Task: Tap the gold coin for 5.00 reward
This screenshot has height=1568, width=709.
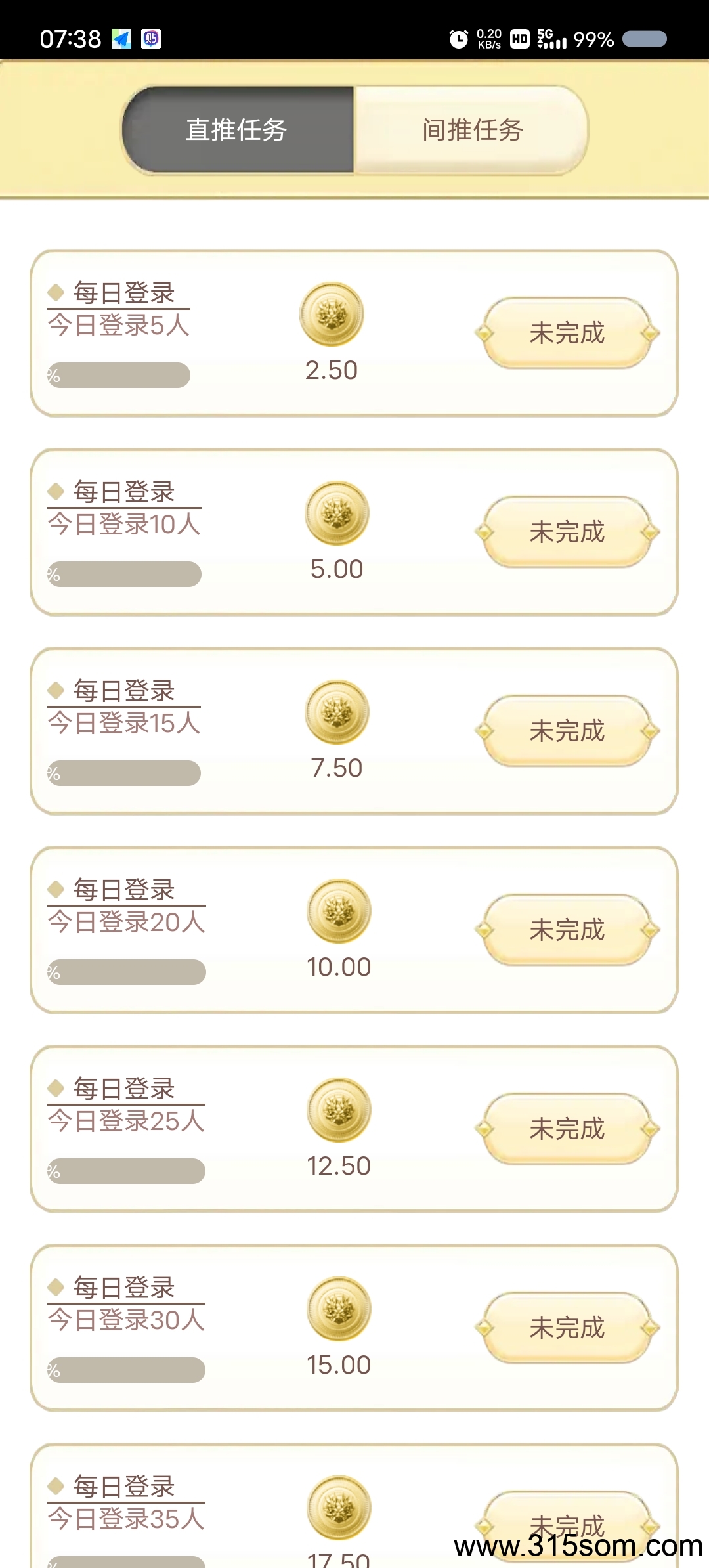Action: [337, 513]
